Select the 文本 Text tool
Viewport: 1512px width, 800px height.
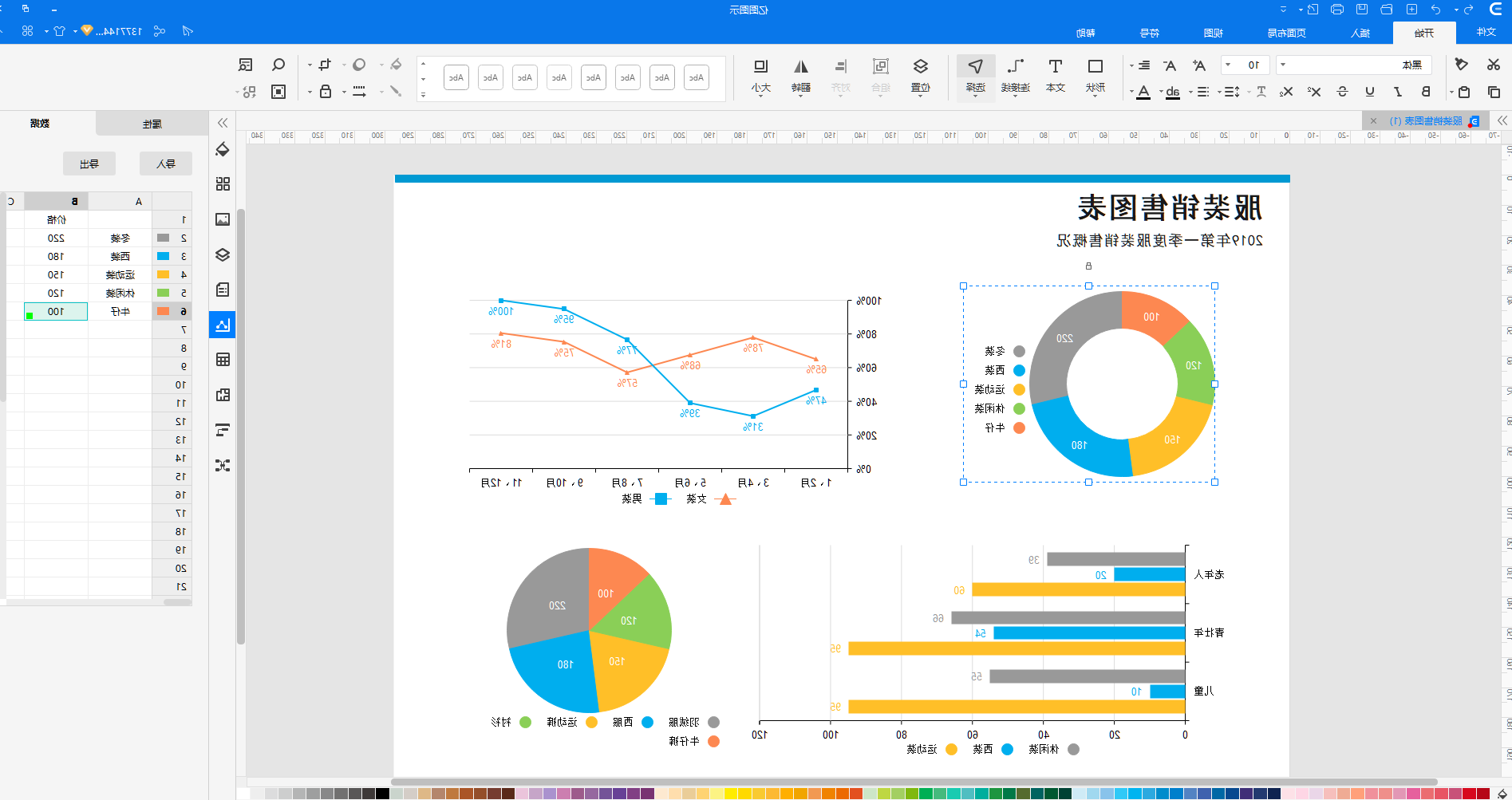pyautogui.click(x=1056, y=76)
